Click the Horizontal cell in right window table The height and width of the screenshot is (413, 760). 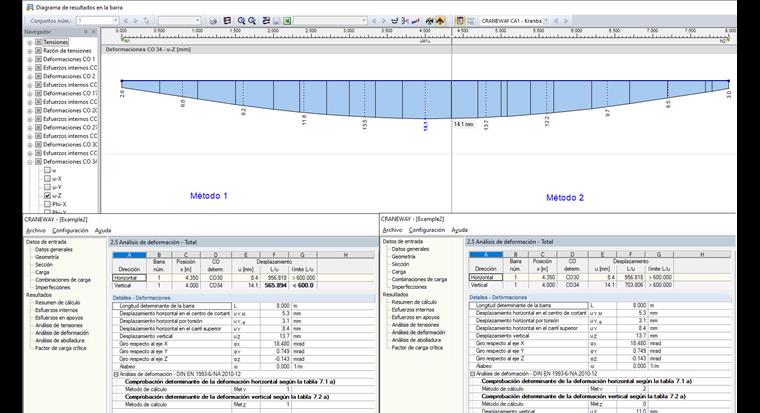[486, 277]
